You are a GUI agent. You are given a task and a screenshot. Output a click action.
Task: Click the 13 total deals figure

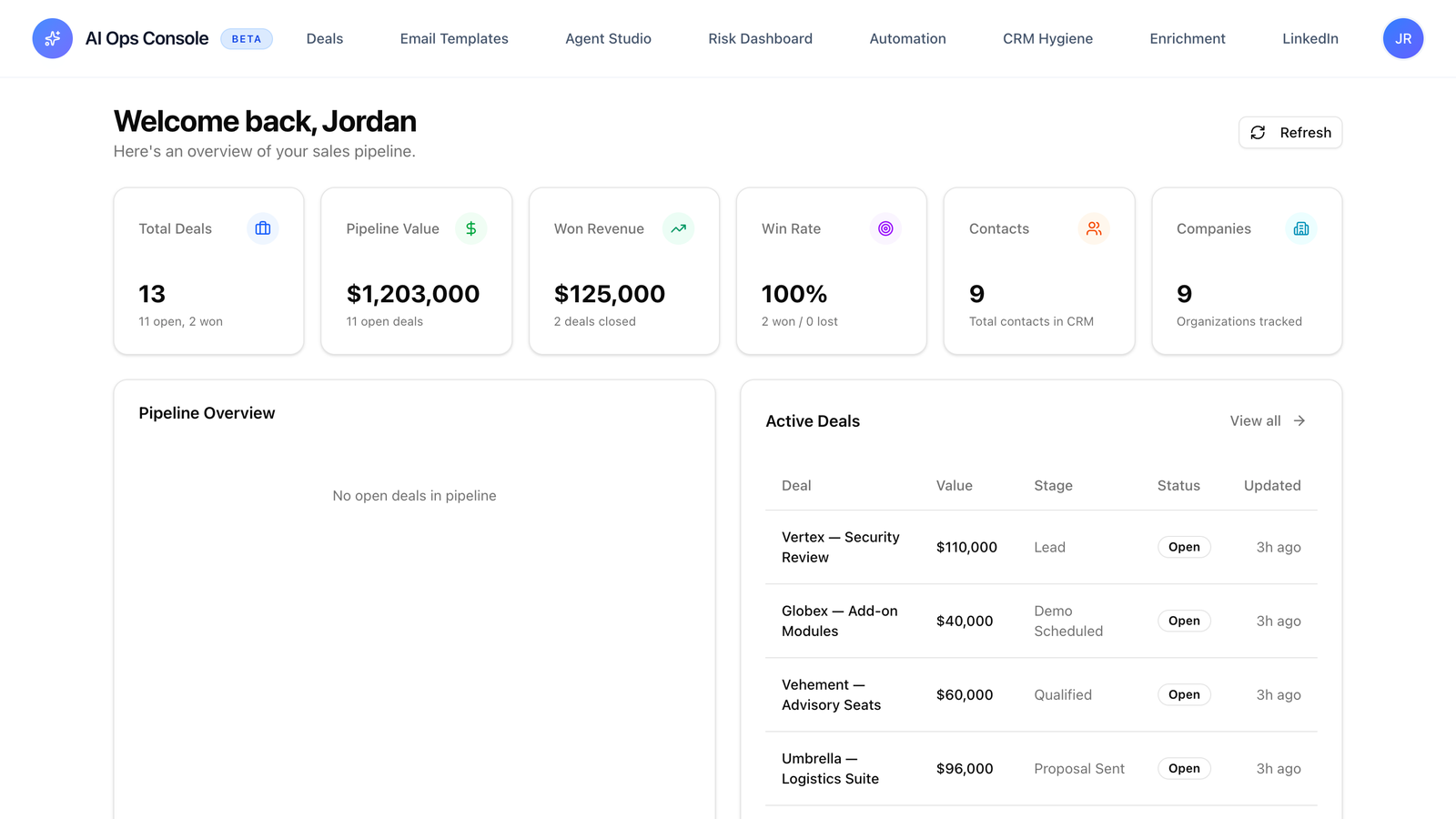pyautogui.click(x=152, y=294)
